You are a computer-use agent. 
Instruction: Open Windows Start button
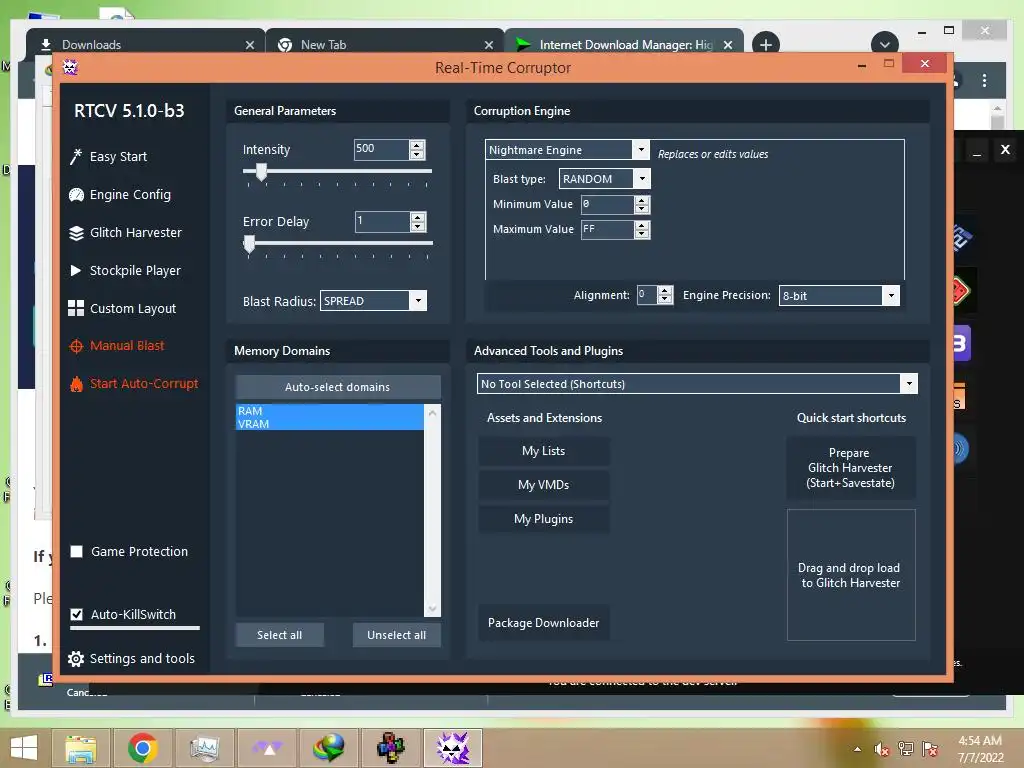point(24,748)
